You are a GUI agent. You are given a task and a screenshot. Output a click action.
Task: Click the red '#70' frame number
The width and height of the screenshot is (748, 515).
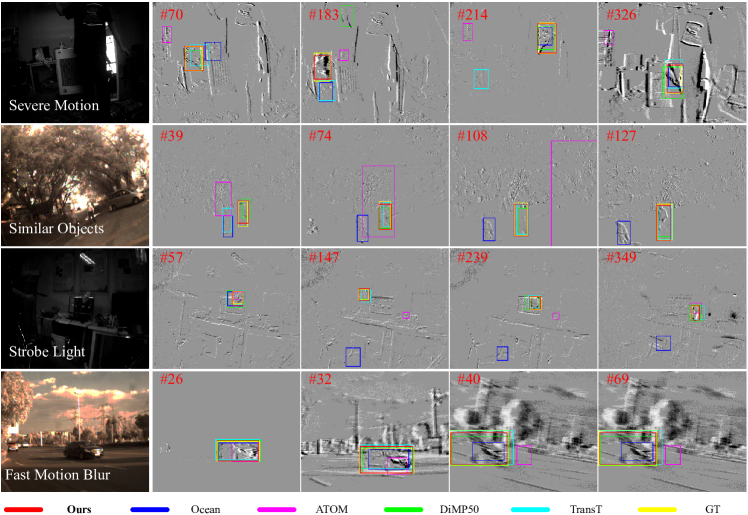(x=172, y=15)
